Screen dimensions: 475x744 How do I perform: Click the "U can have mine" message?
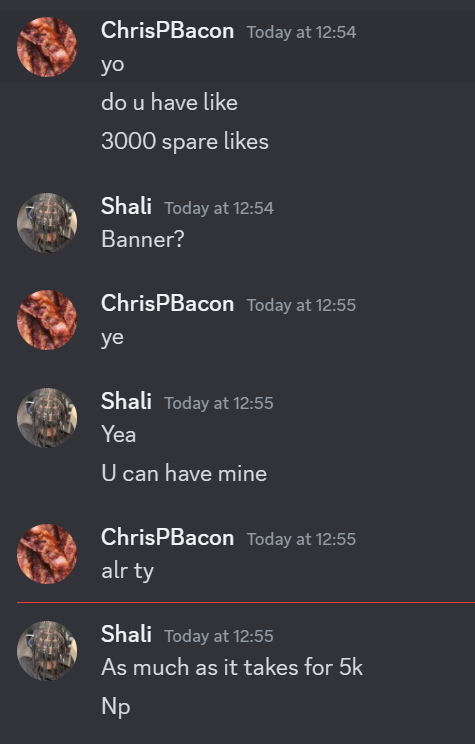(x=184, y=474)
